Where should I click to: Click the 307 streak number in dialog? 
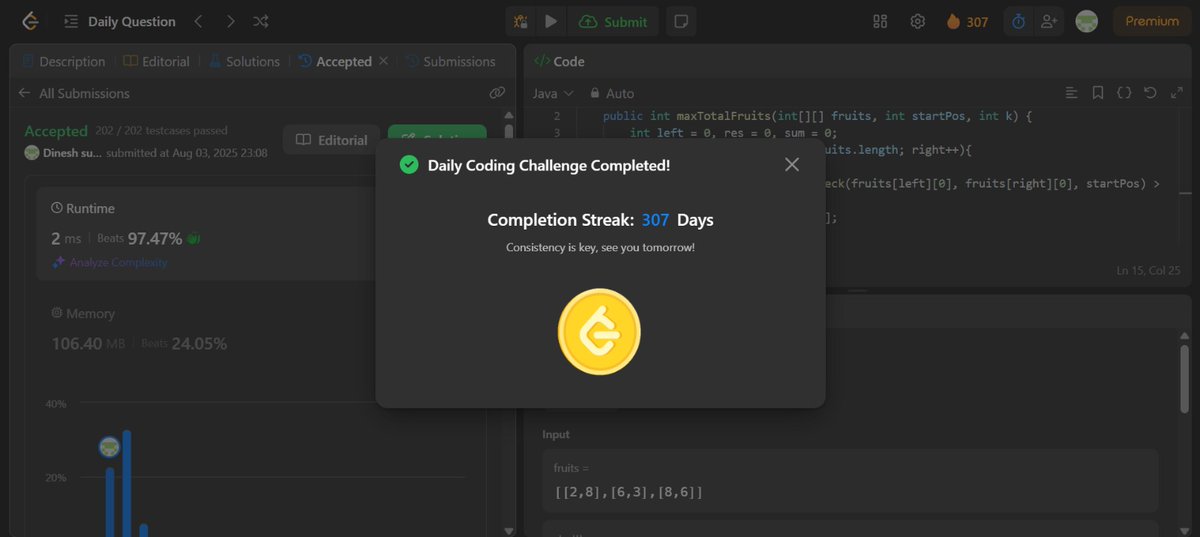[x=655, y=220]
